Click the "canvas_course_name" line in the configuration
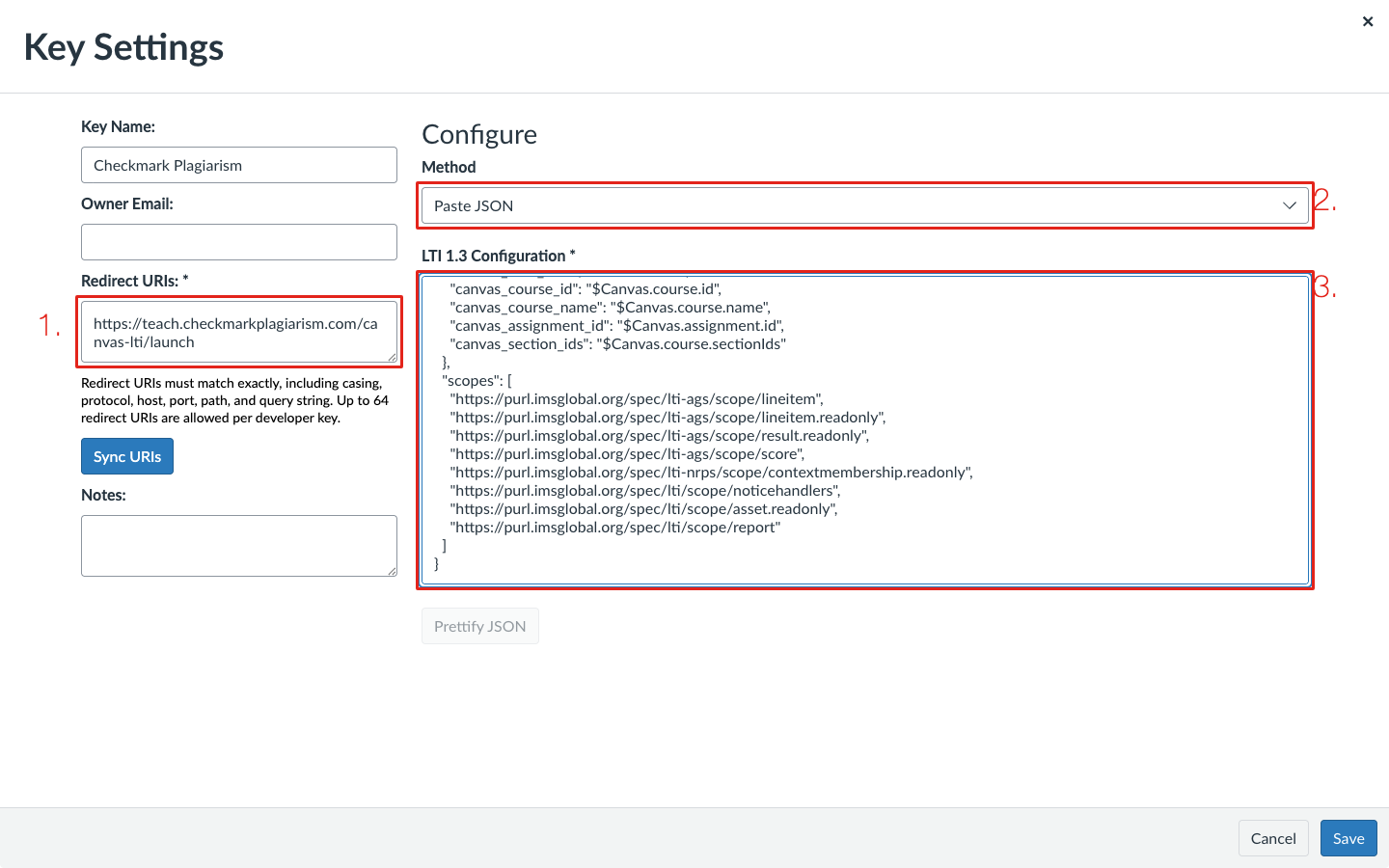The width and height of the screenshot is (1389, 868). (x=611, y=307)
